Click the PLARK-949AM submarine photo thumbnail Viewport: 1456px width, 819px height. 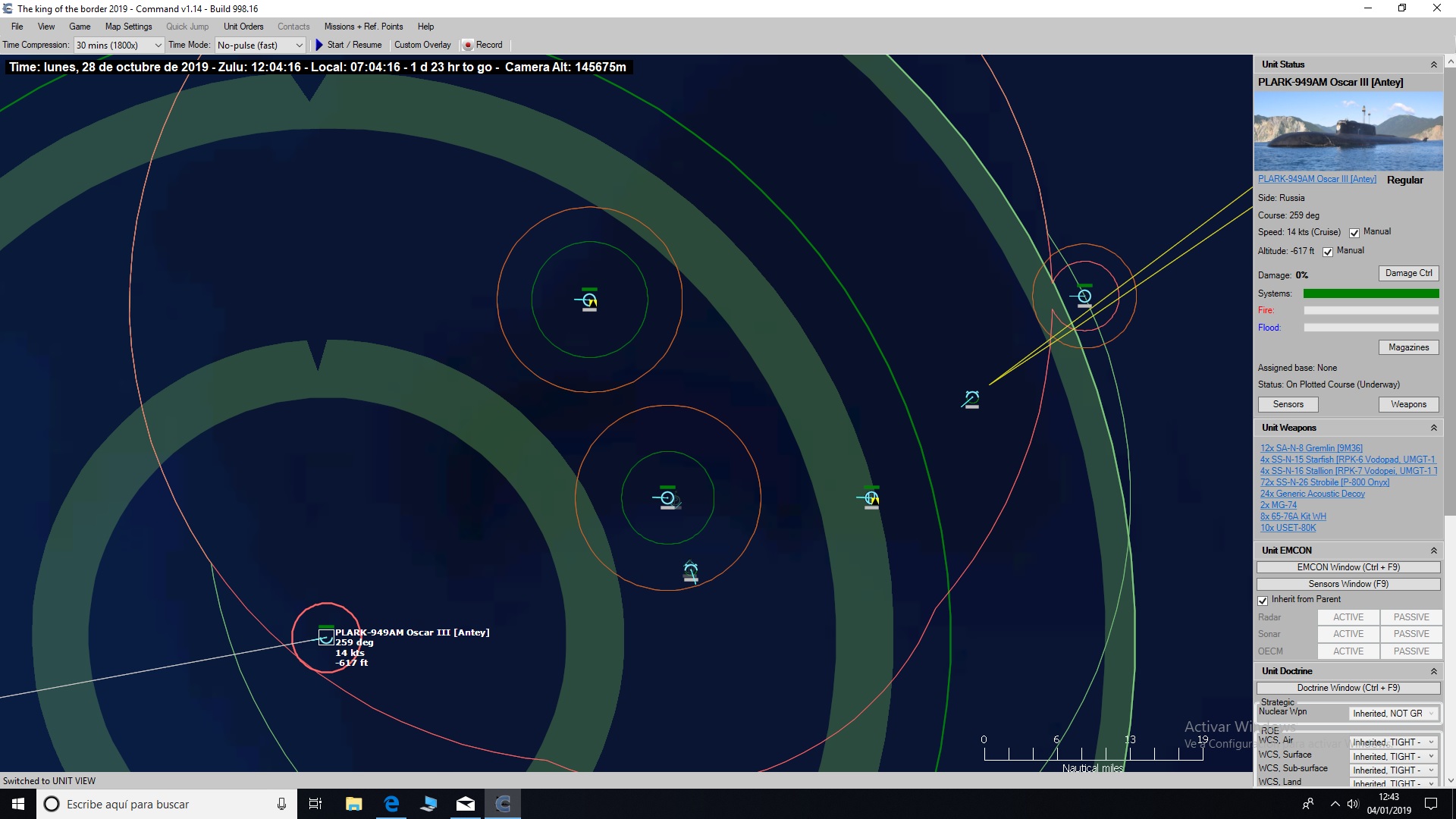[1348, 130]
